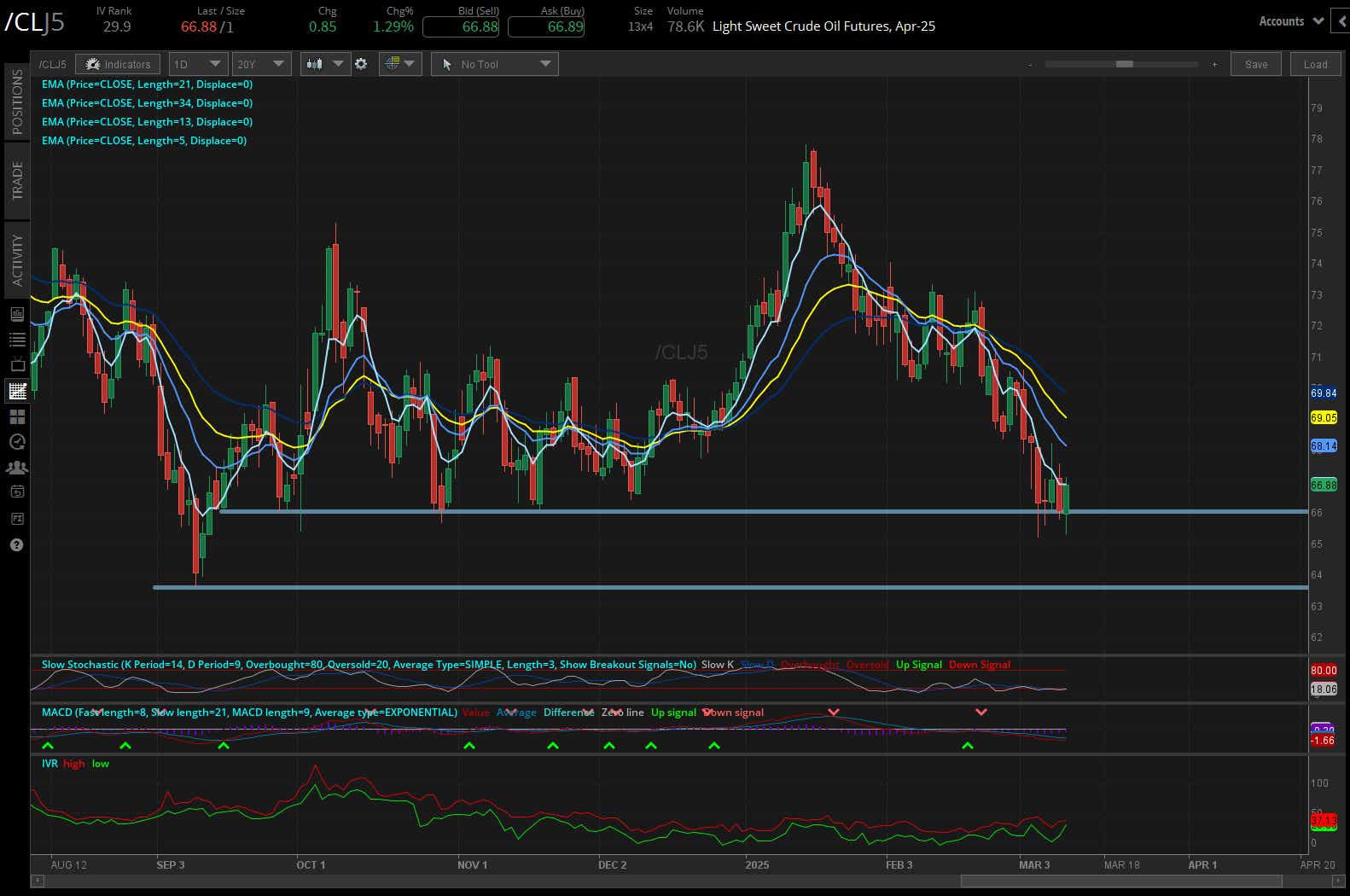Click the left scroll arrow at bottom
This screenshot has height=896, width=1350.
38,881
